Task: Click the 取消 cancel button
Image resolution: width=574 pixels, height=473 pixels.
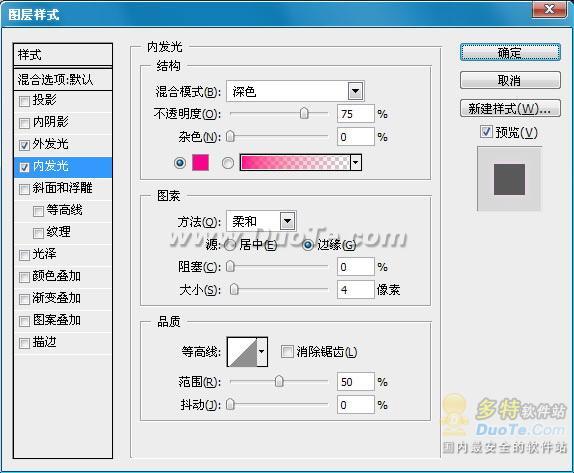Action: click(510, 80)
